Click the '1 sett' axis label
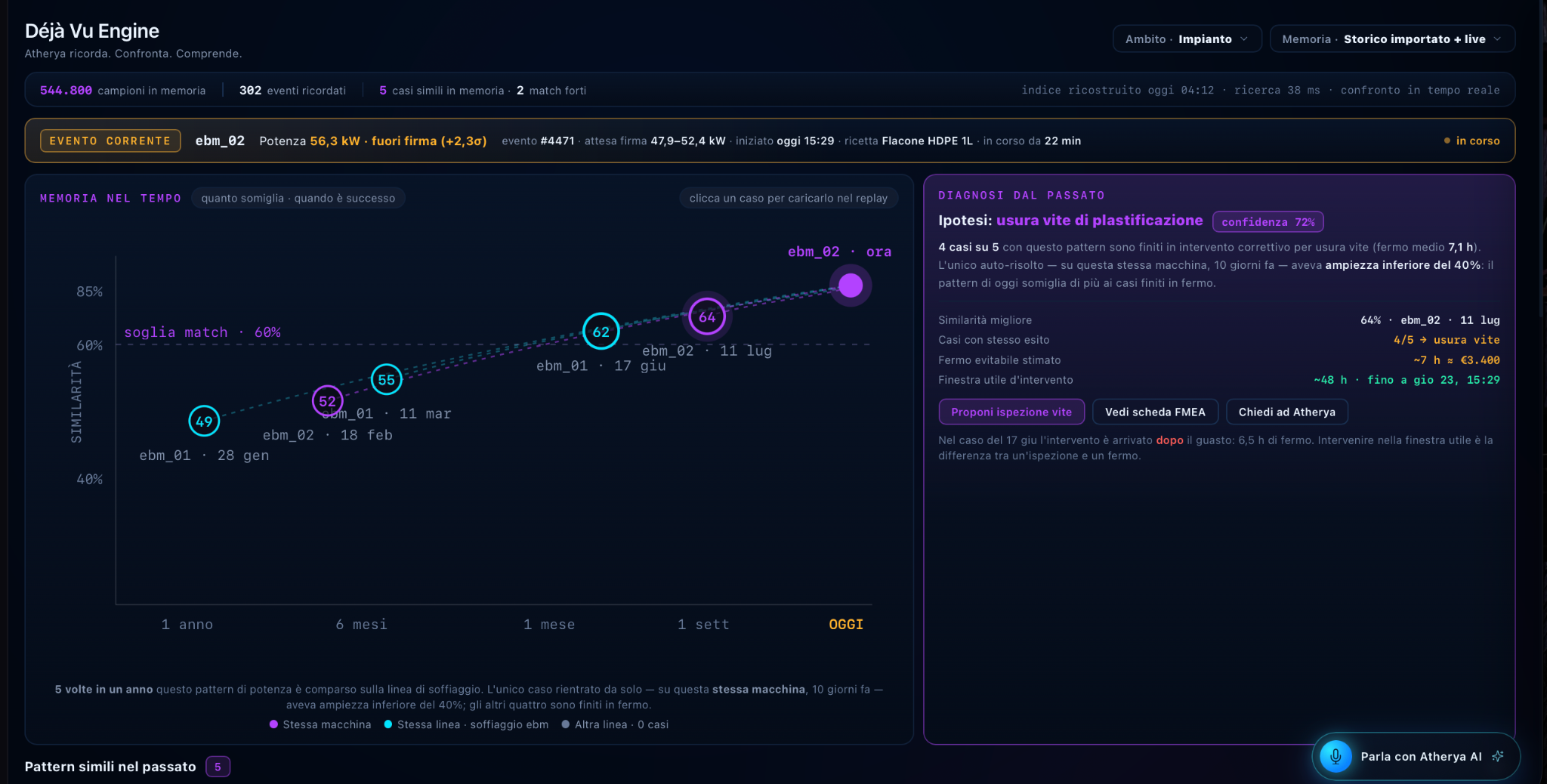 tap(703, 625)
